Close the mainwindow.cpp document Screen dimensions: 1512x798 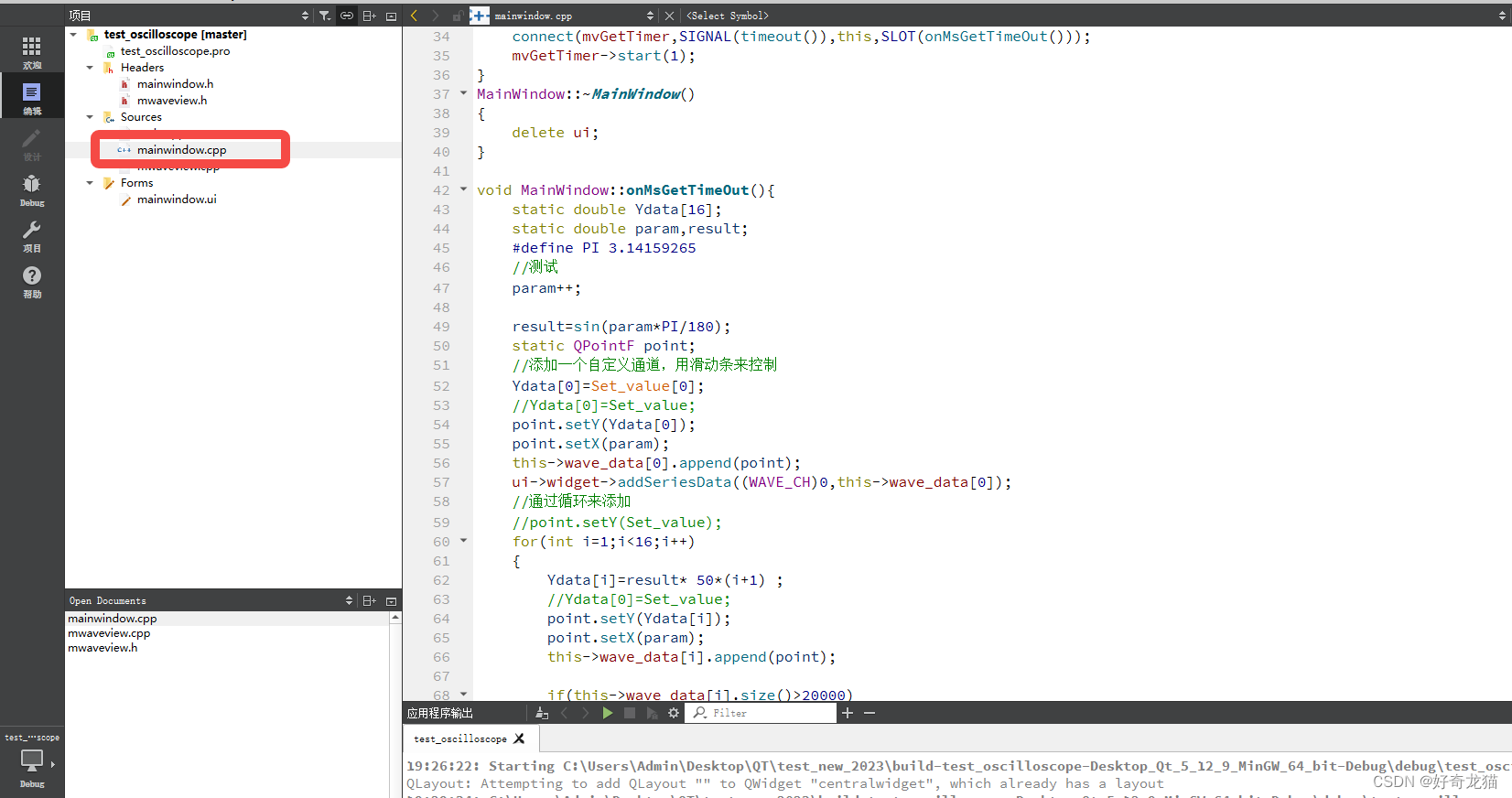click(x=669, y=16)
